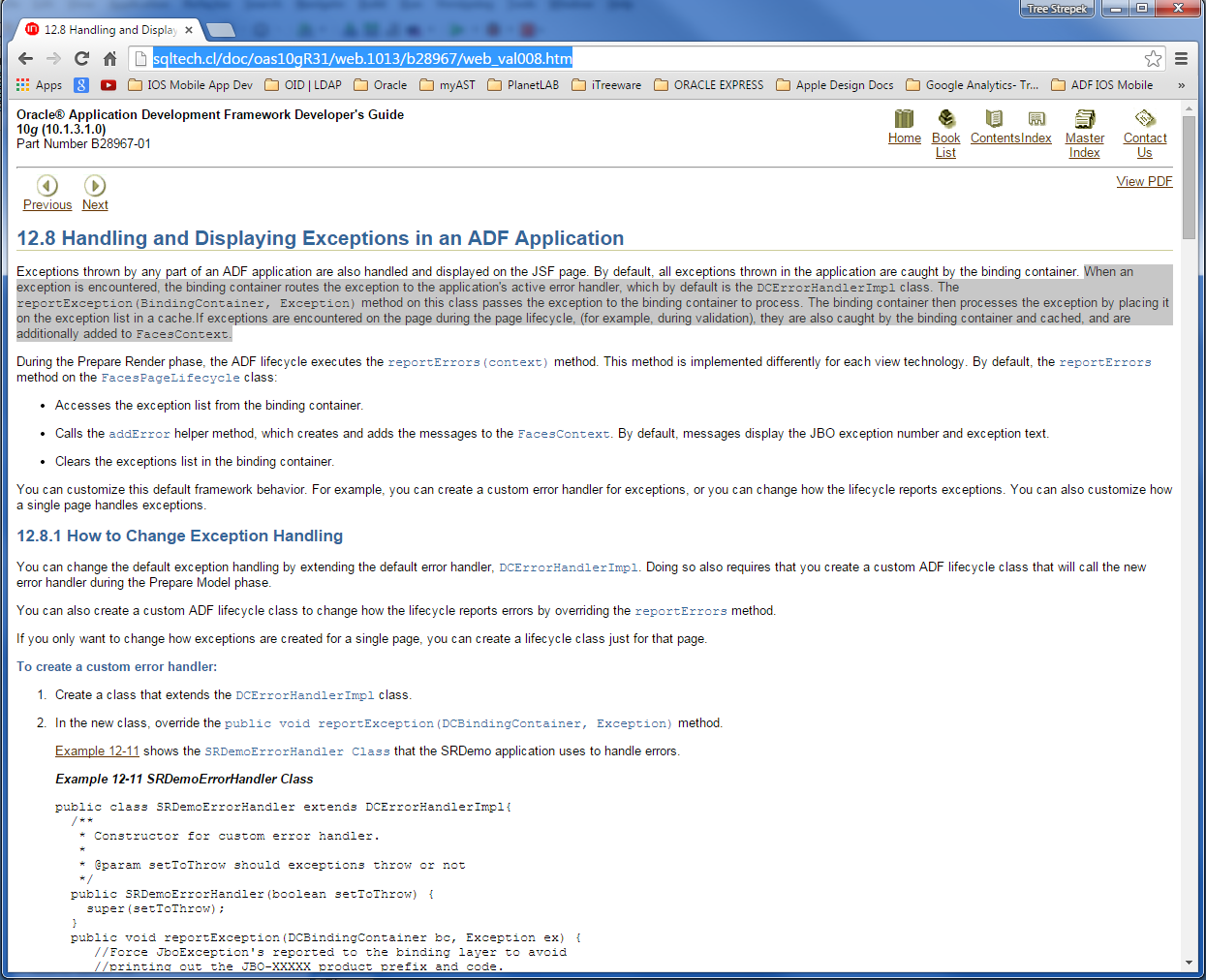
Task: Click the Previous page arrow icon
Action: pyautogui.click(x=47, y=185)
